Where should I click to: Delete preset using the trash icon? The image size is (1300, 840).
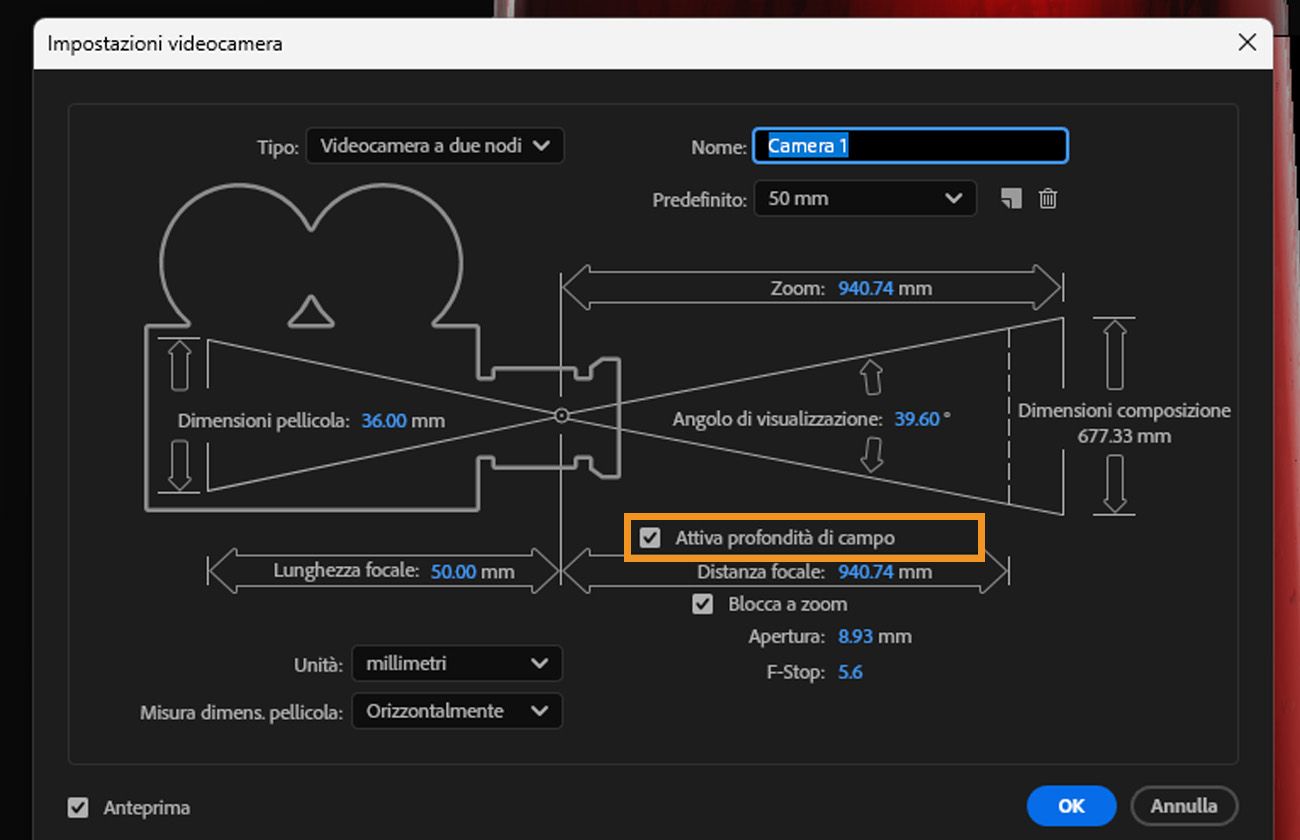point(1047,198)
